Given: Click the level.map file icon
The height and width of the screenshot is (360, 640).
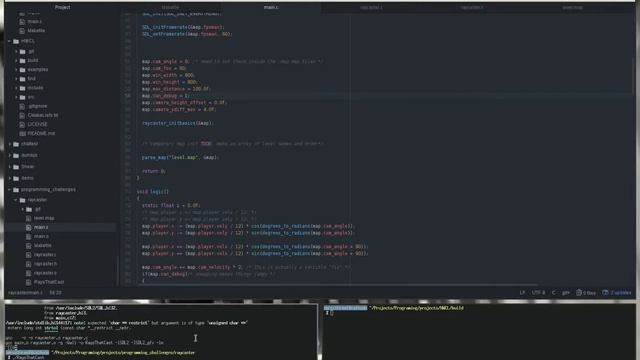Looking at the screenshot, I should coord(29,218).
